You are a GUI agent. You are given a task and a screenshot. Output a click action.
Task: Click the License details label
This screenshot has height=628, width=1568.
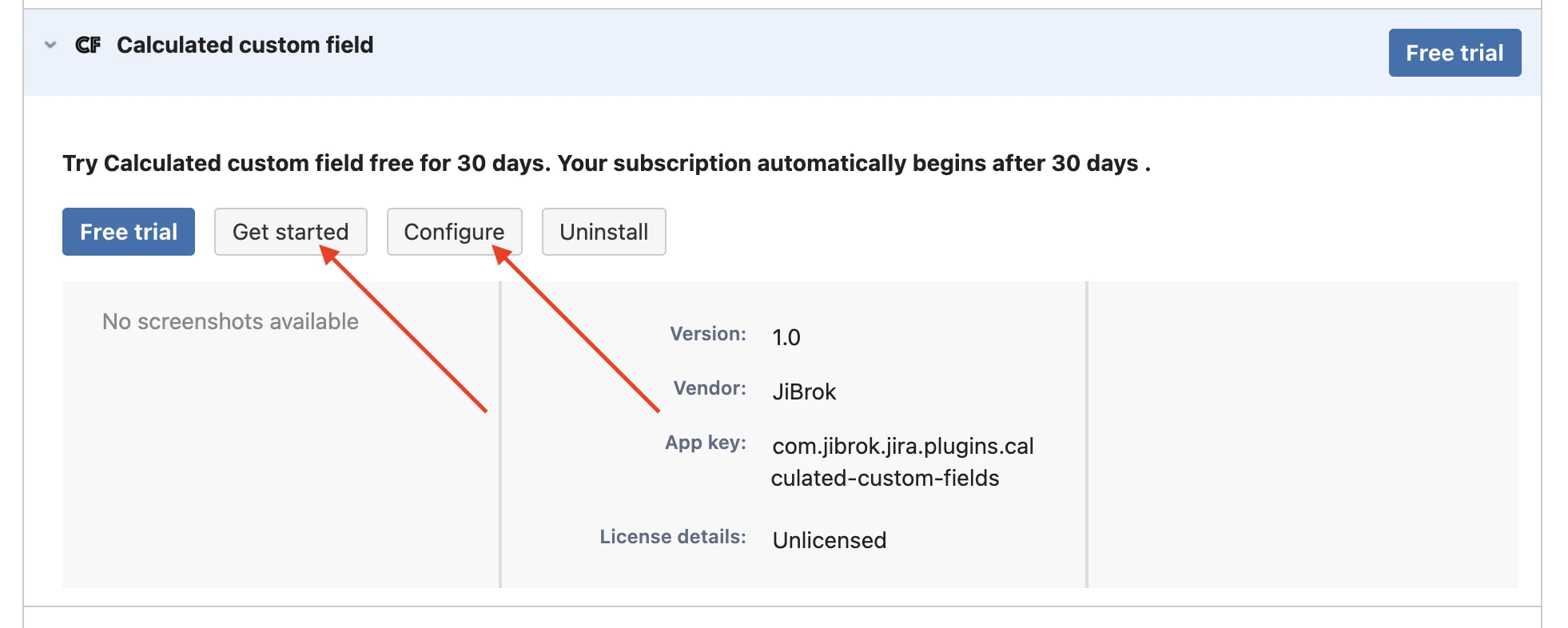[673, 537]
